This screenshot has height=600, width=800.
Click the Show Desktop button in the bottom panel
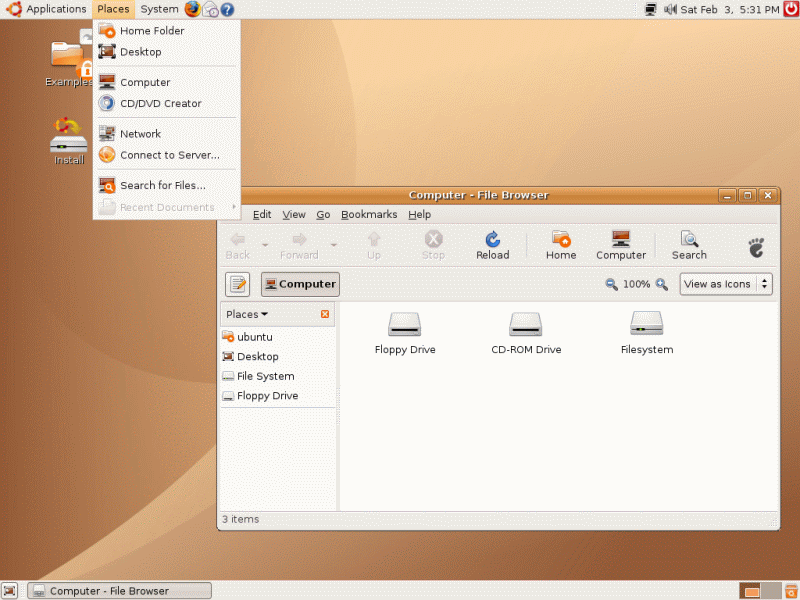tap(9, 591)
